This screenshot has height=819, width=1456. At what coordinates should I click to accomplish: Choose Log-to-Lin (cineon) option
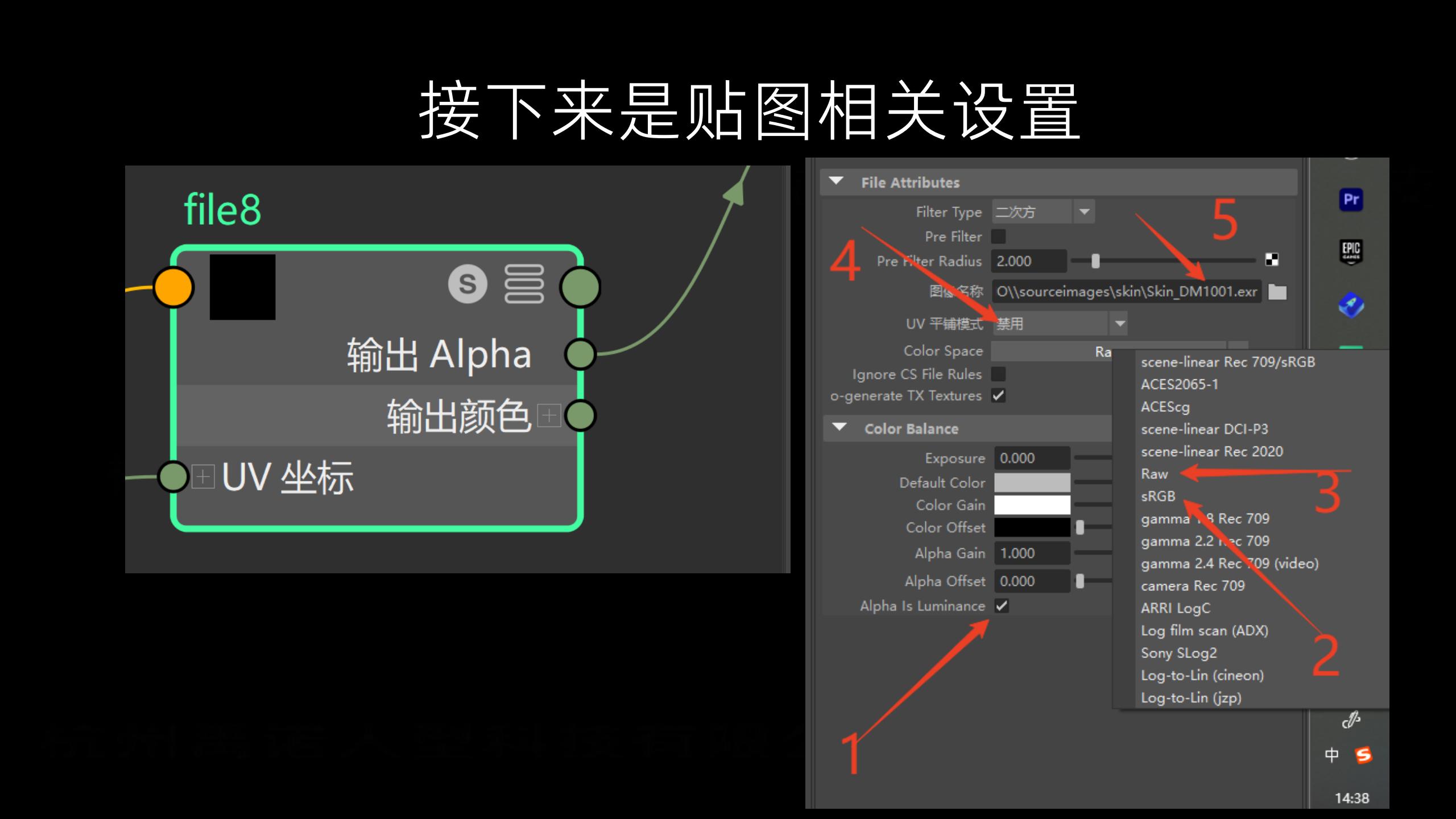pos(1202,675)
